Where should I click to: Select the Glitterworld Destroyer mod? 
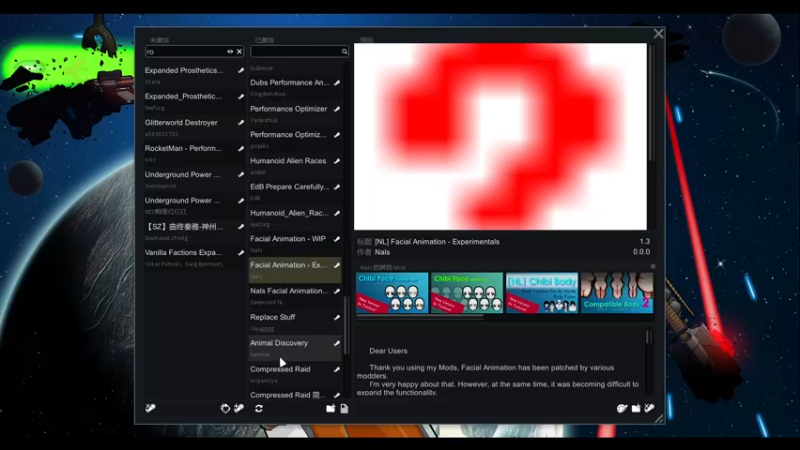pyautogui.click(x=194, y=127)
